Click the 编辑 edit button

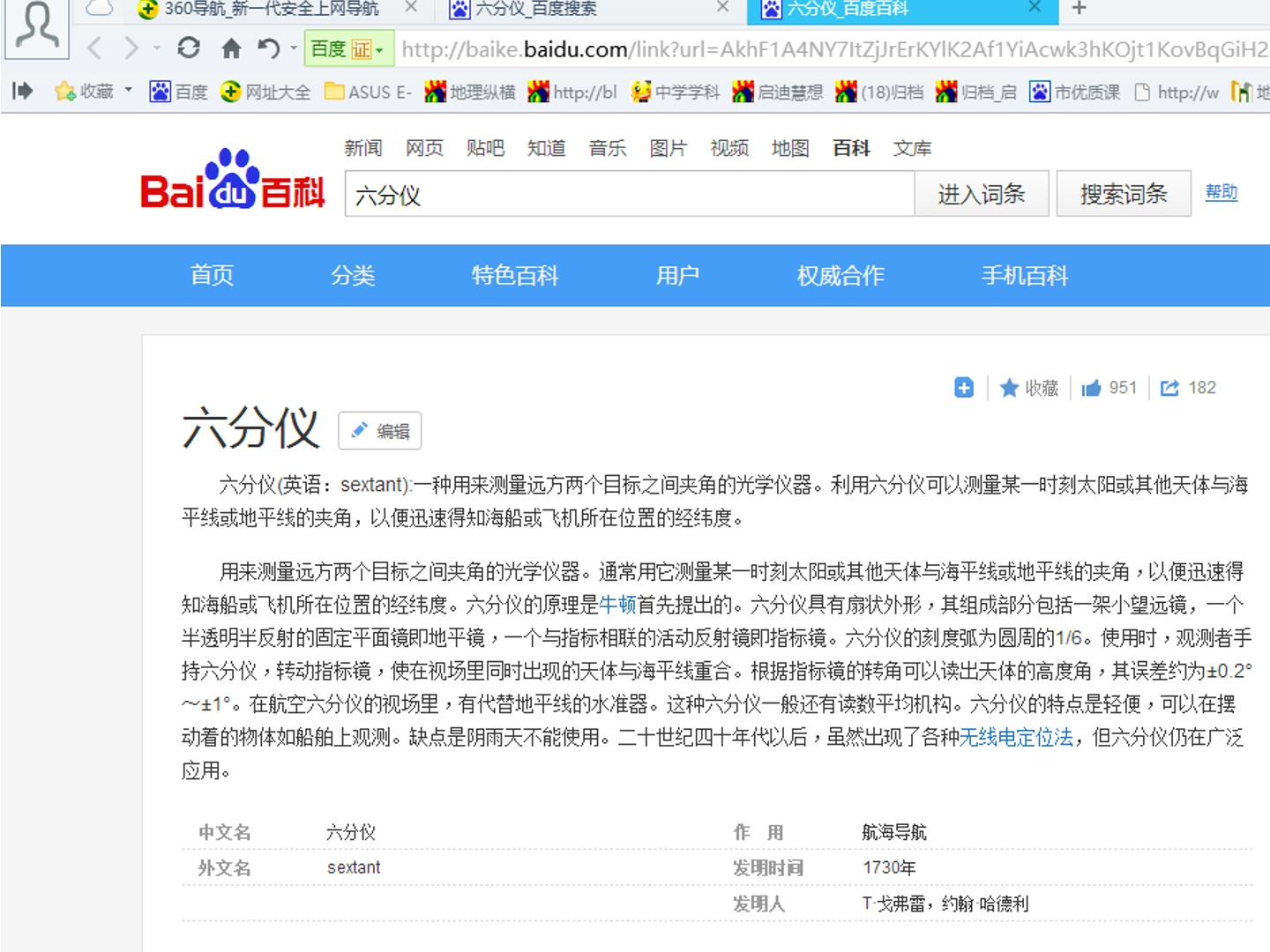(380, 431)
